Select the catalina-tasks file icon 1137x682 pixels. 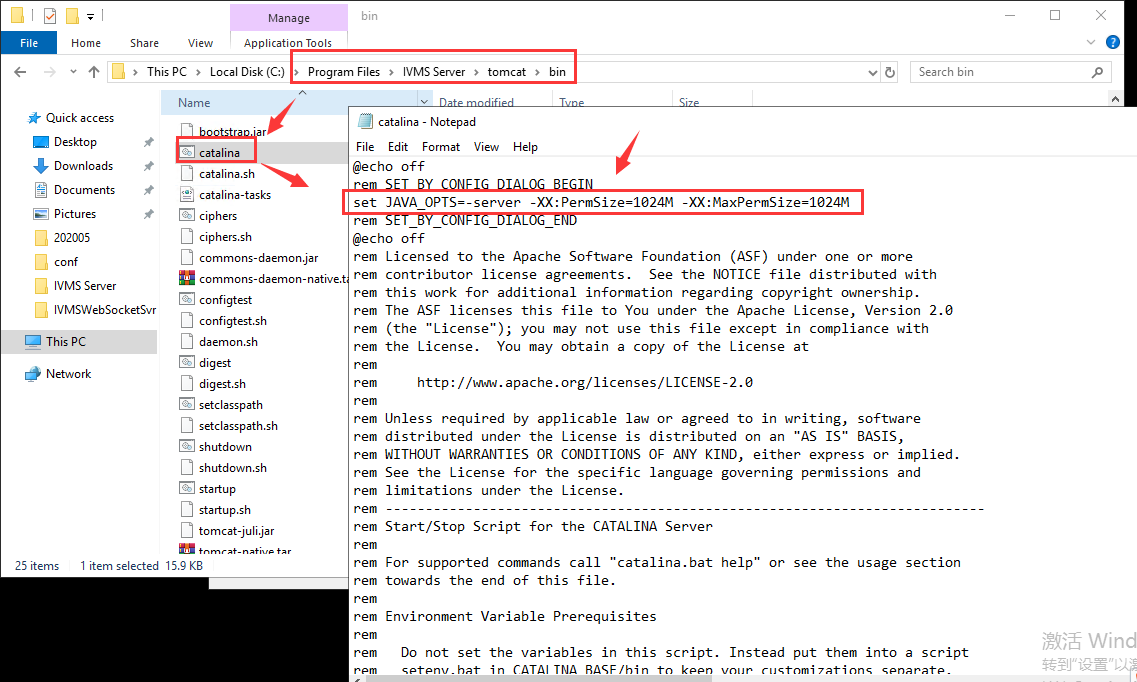[x=187, y=194]
